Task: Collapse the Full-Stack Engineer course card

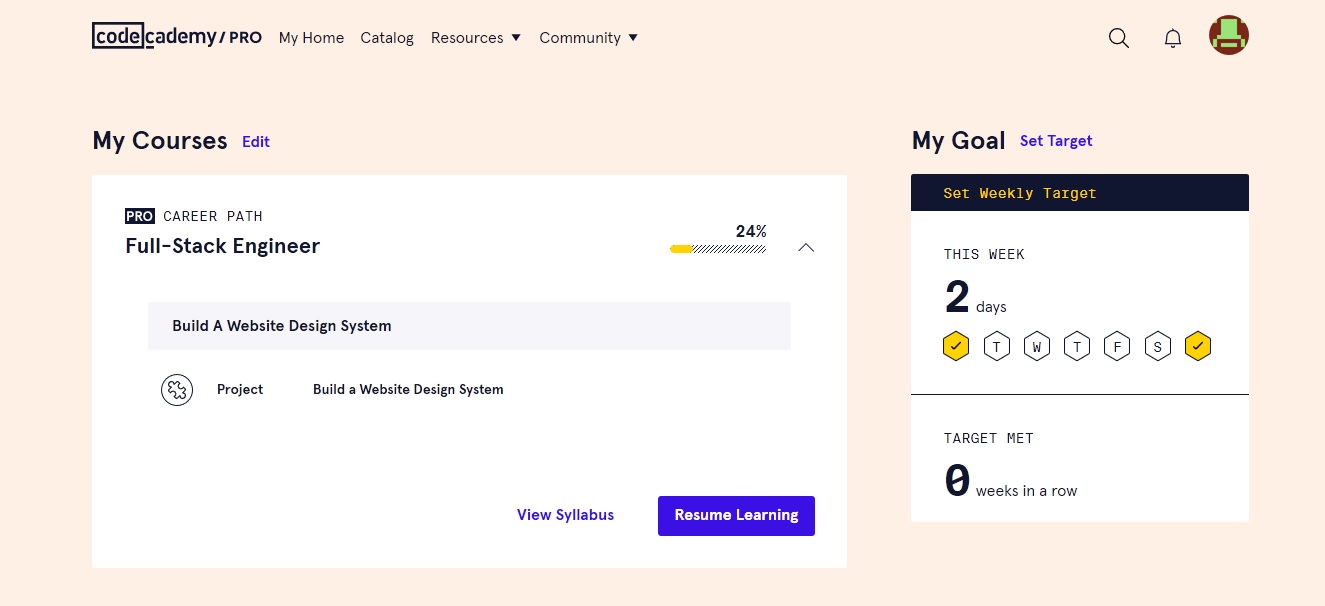Action: coord(806,247)
